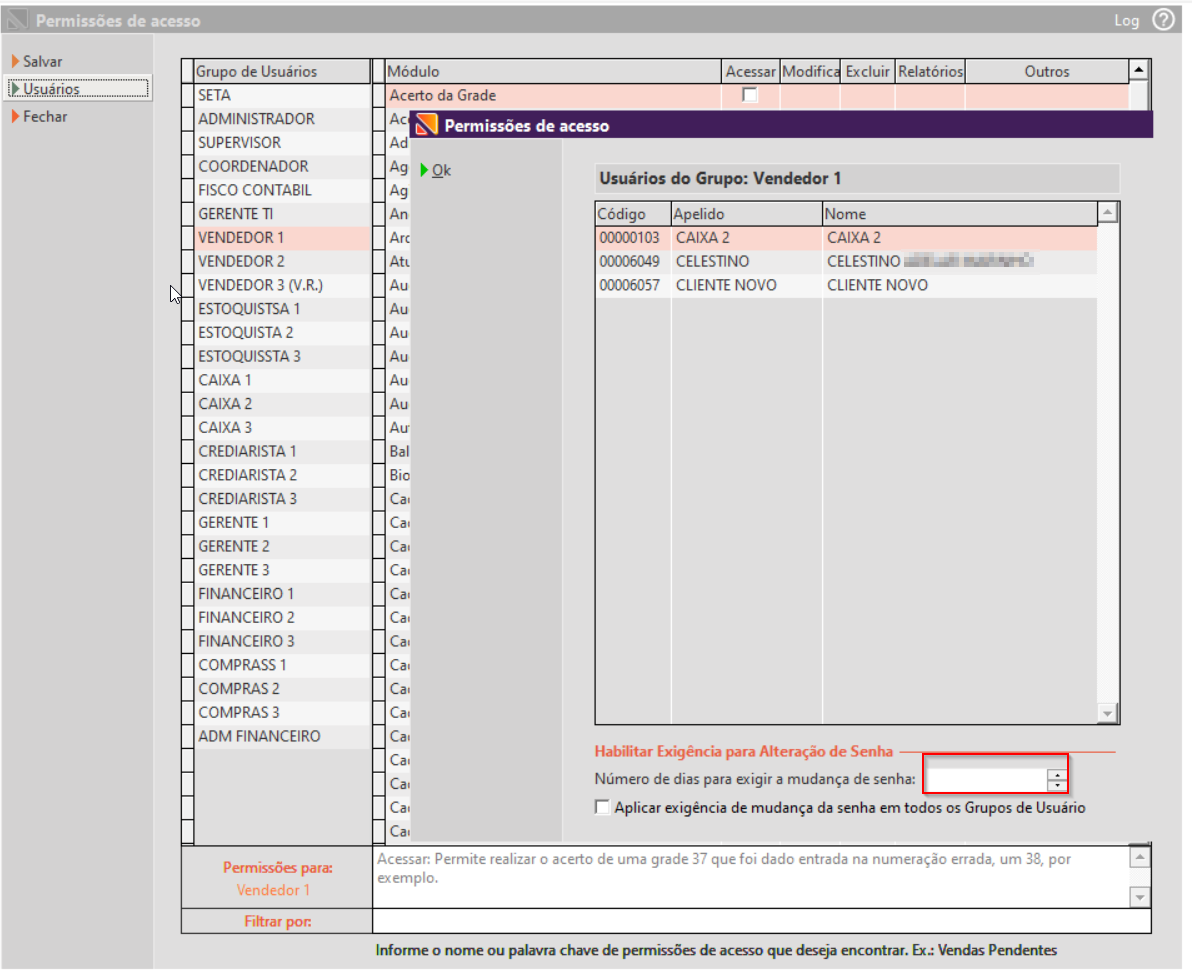Click the Apelido column header in users table
Screen dimensions: 1192x974
[x=746, y=214]
